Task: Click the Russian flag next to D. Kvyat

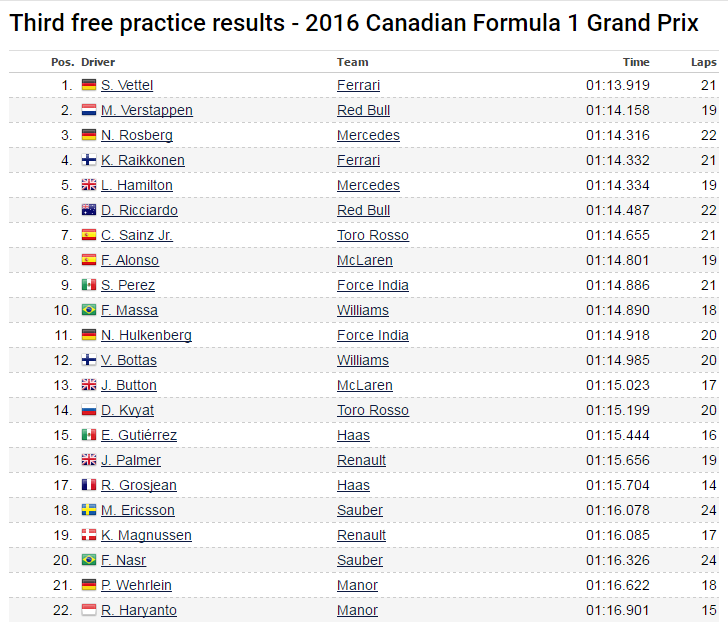Action: coord(89,410)
